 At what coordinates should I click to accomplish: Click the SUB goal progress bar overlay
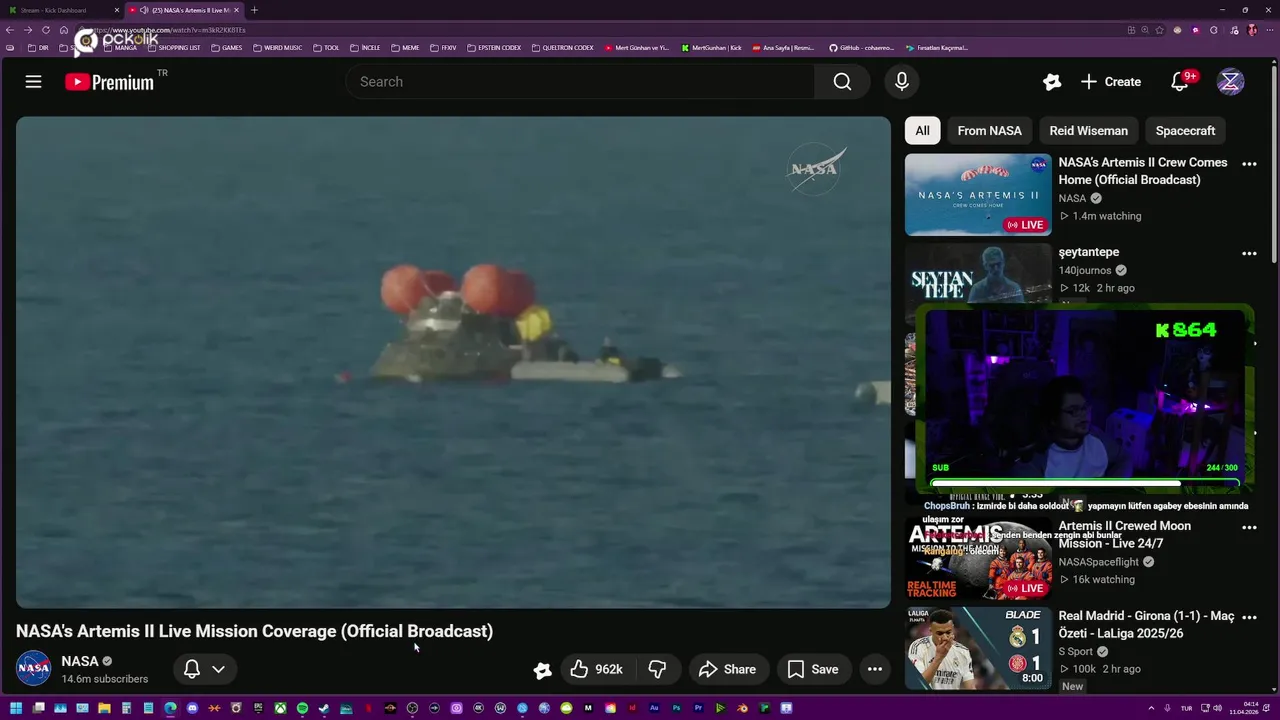tap(1084, 484)
